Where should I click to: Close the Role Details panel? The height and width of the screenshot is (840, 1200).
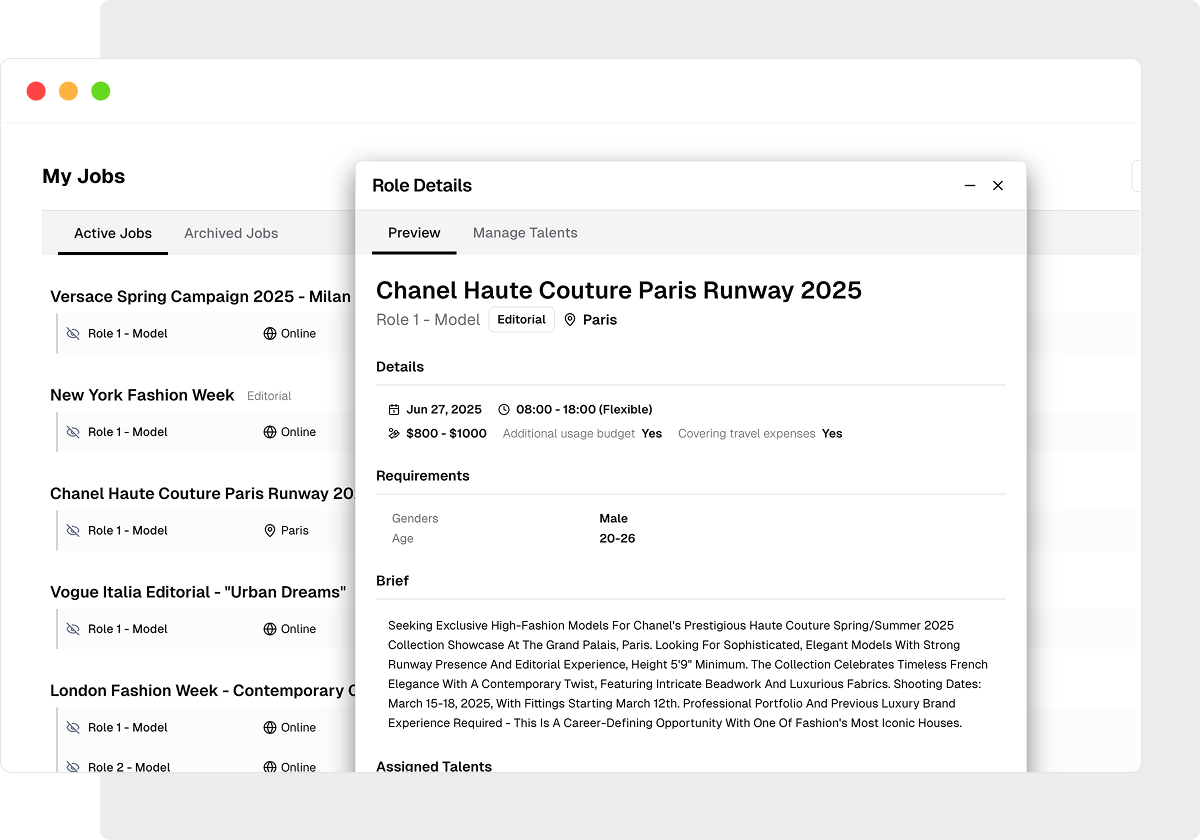[x=998, y=186]
